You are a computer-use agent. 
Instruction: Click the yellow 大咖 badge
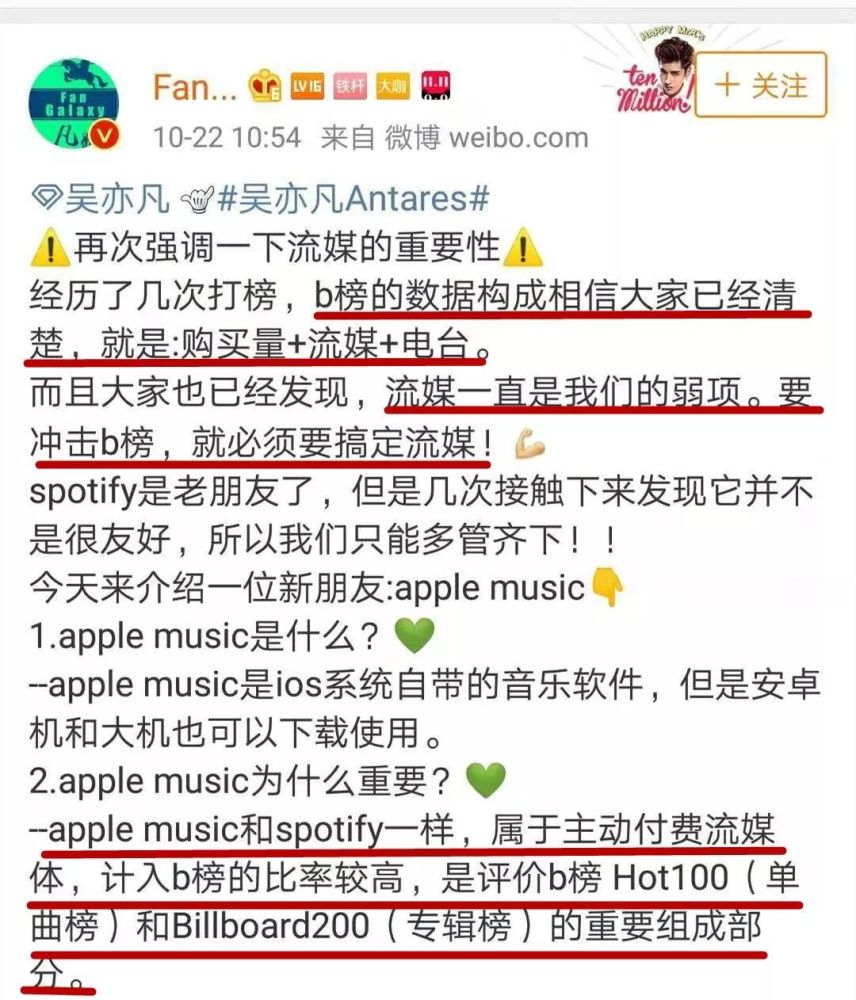tap(392, 86)
